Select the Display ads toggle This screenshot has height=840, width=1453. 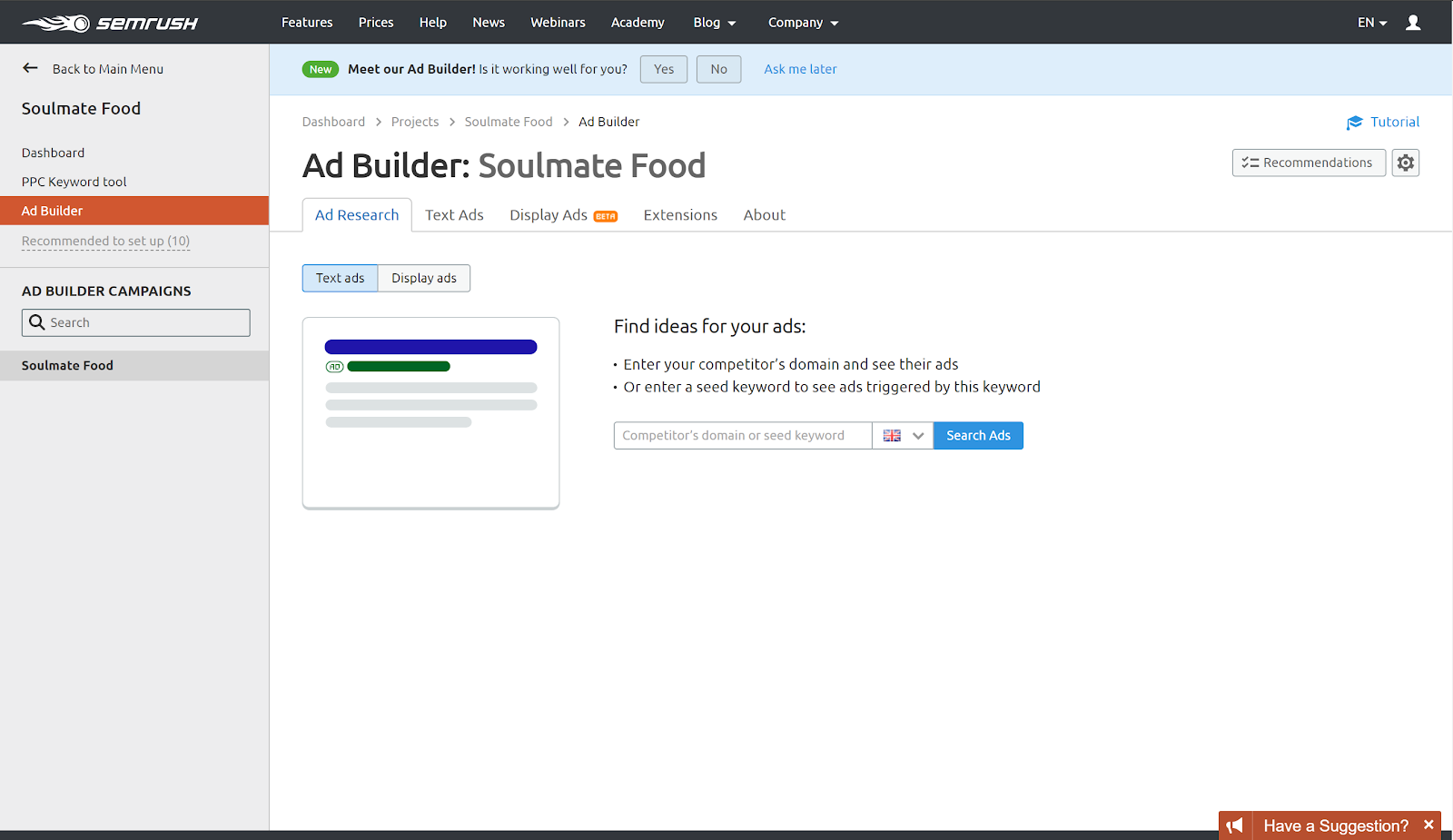424,278
